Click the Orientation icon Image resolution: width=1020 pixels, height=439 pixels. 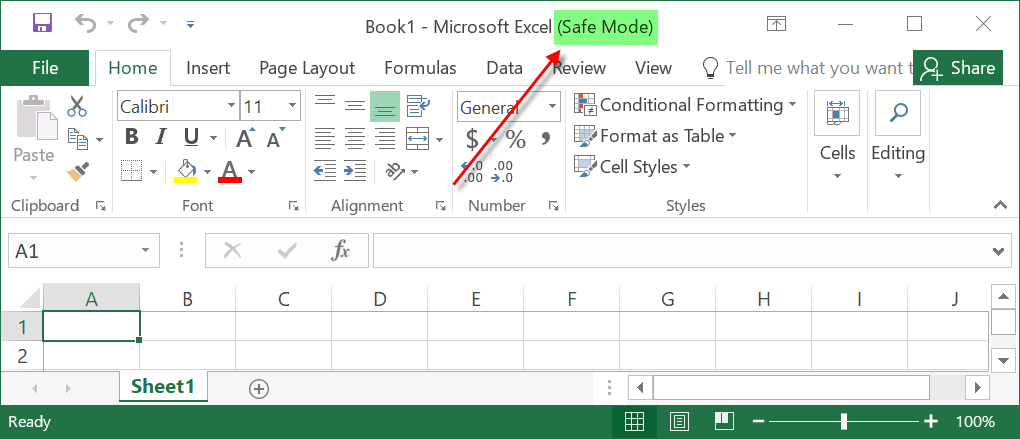tap(396, 170)
